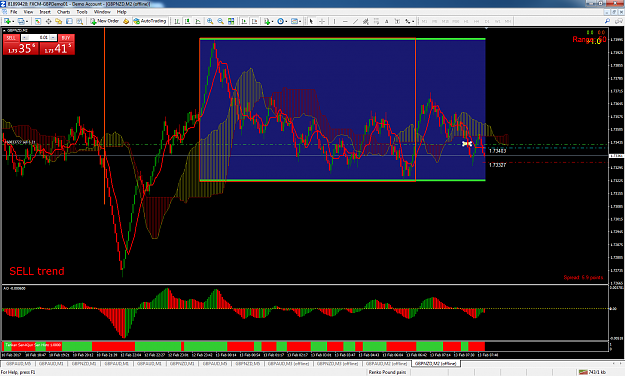Click the New Order button
This screenshot has height=376, width=625.
click(x=105, y=21)
